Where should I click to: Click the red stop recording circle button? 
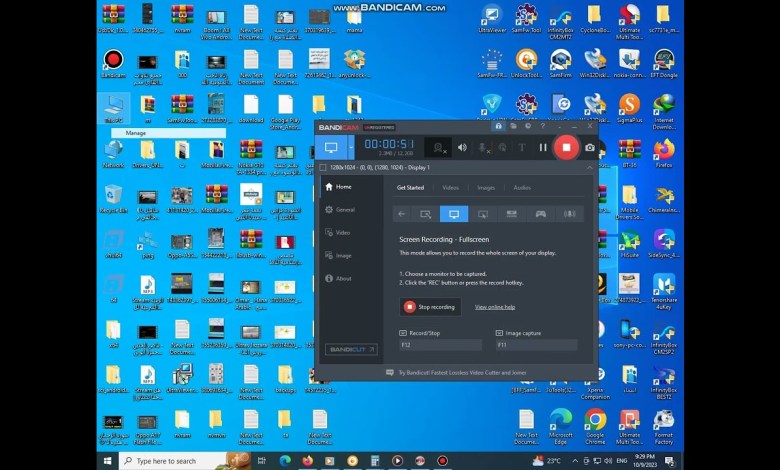566,147
